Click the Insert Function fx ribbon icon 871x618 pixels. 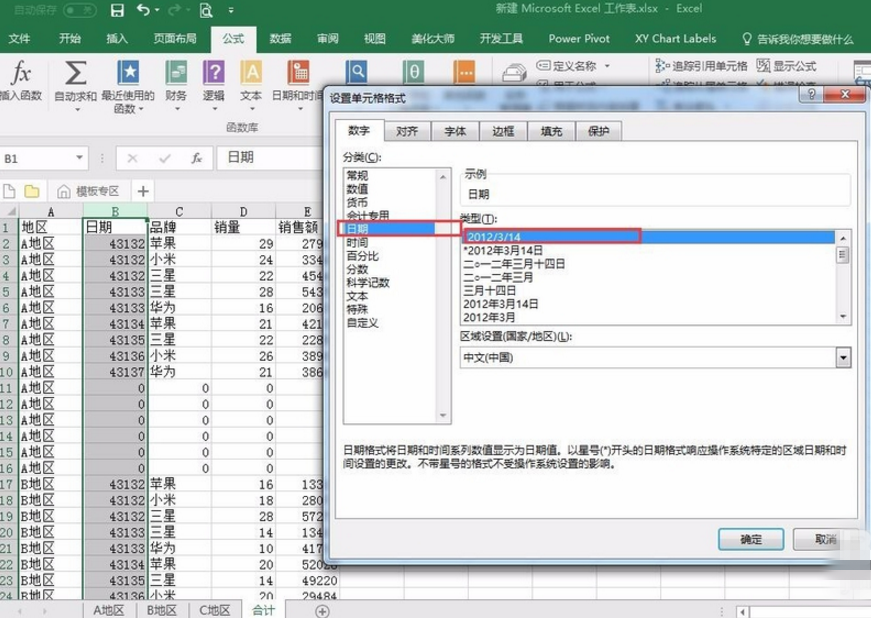[21, 75]
